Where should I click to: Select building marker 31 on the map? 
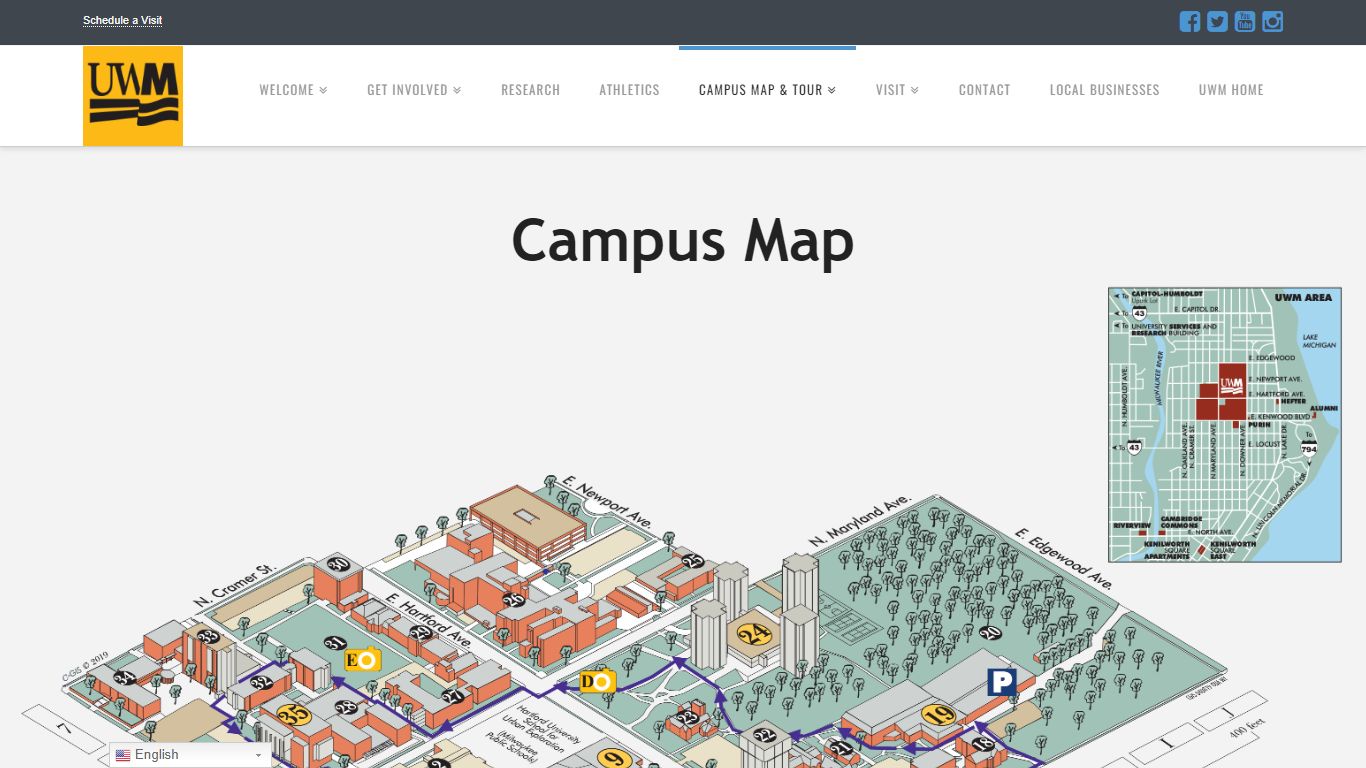pos(336,643)
